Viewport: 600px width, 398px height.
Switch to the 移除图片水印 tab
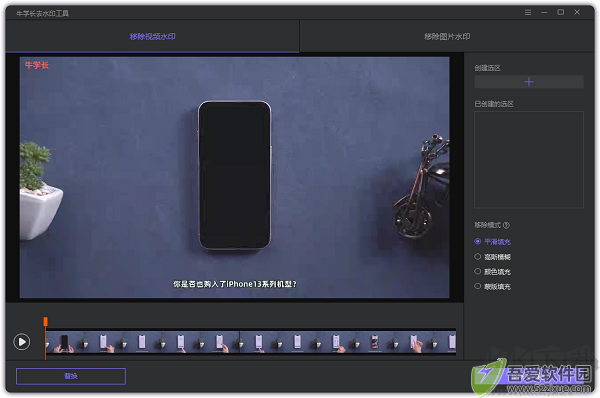coord(447,36)
